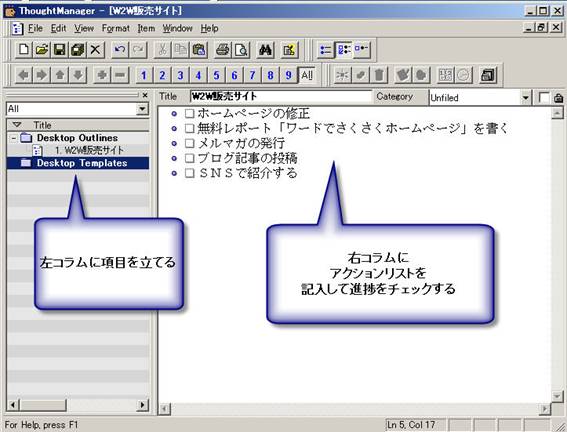
Task: Switch to checkbox list view
Action: point(343,50)
